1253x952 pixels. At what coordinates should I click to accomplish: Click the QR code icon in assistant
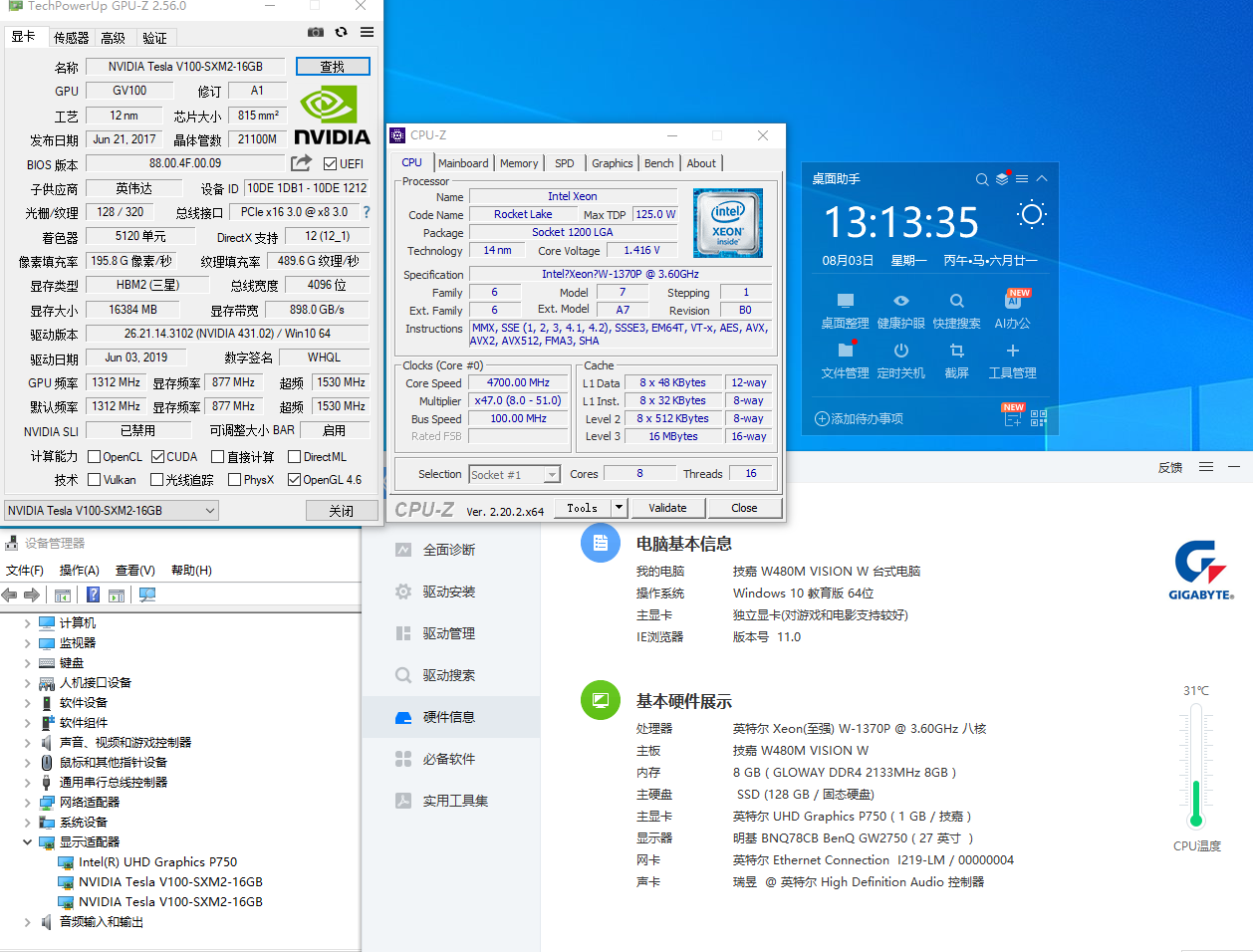click(x=1039, y=418)
